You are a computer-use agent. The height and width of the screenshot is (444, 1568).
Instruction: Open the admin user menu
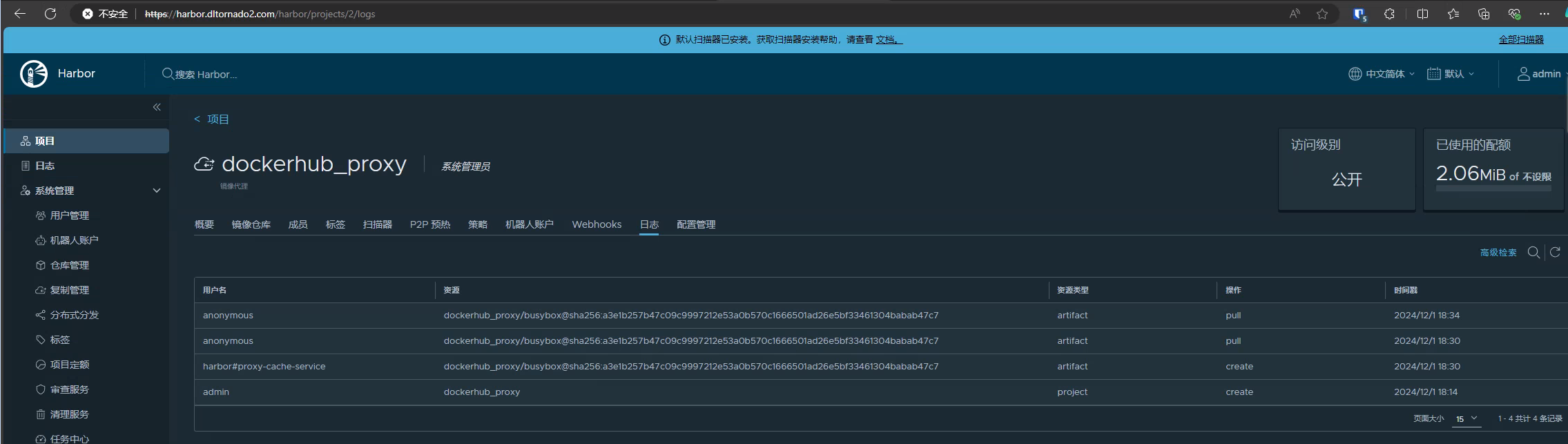tap(1541, 74)
